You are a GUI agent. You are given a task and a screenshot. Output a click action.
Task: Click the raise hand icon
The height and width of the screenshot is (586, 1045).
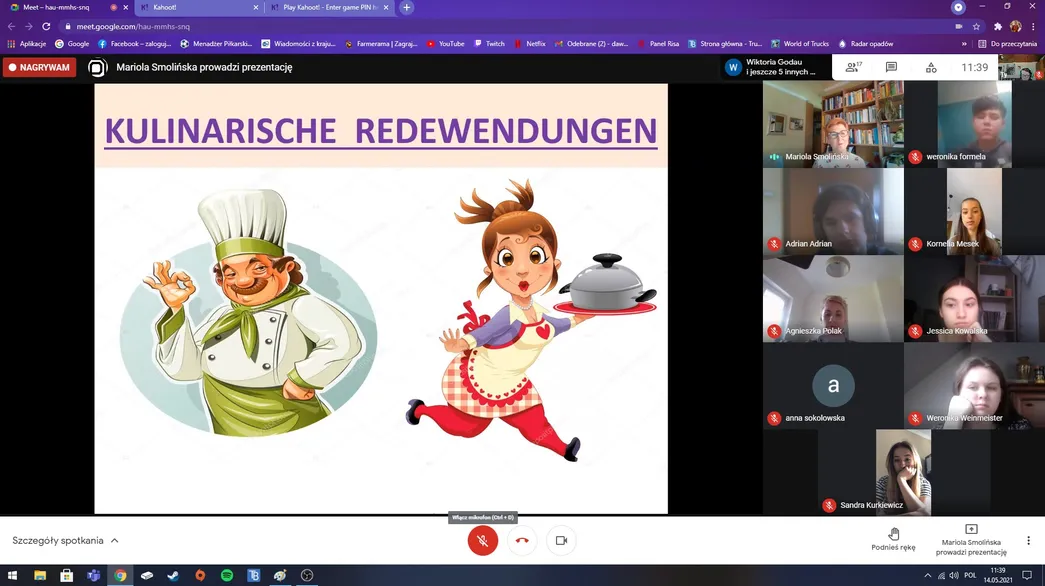(894, 533)
